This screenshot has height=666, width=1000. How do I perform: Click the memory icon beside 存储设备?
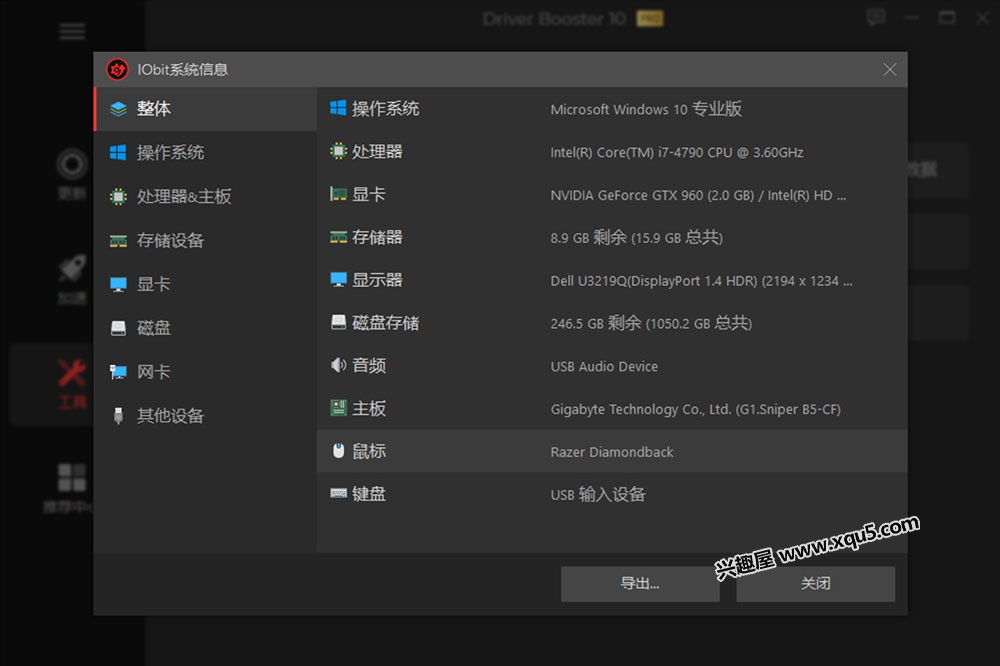pyautogui.click(x=118, y=241)
